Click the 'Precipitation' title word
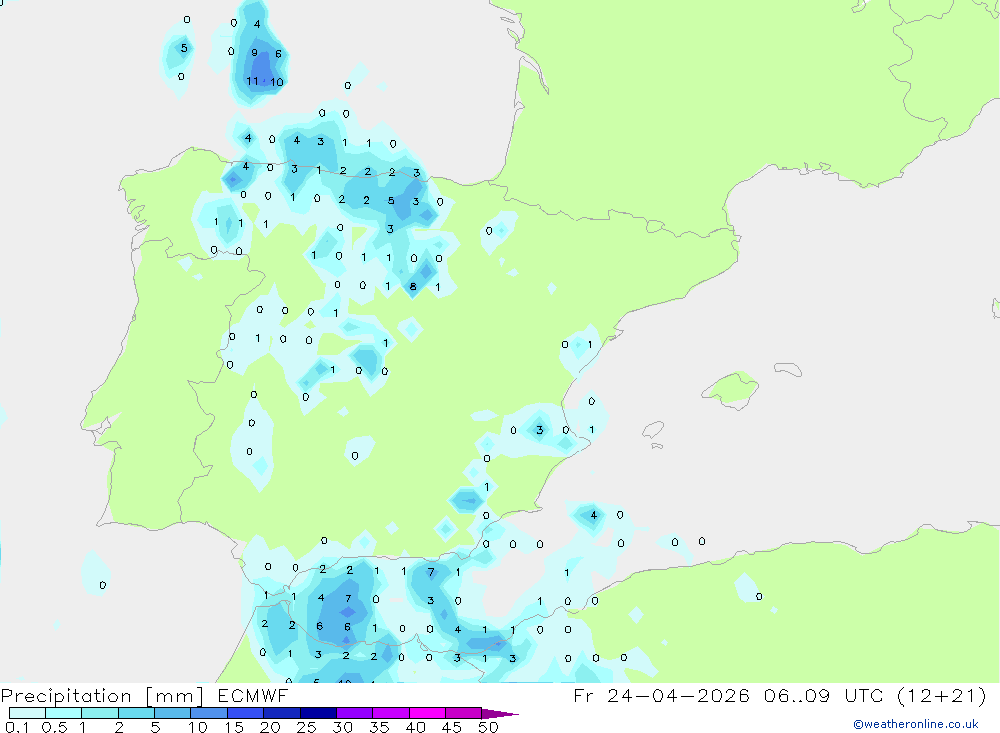 [66, 696]
